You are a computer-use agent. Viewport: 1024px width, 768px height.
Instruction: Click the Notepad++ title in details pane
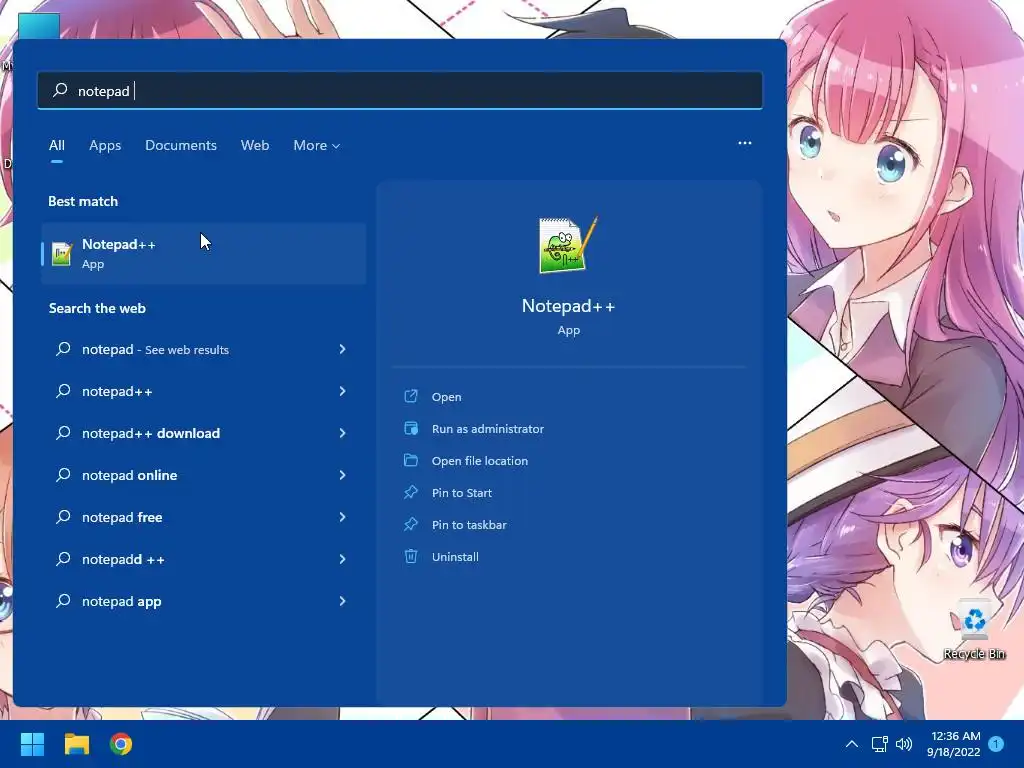coord(568,306)
